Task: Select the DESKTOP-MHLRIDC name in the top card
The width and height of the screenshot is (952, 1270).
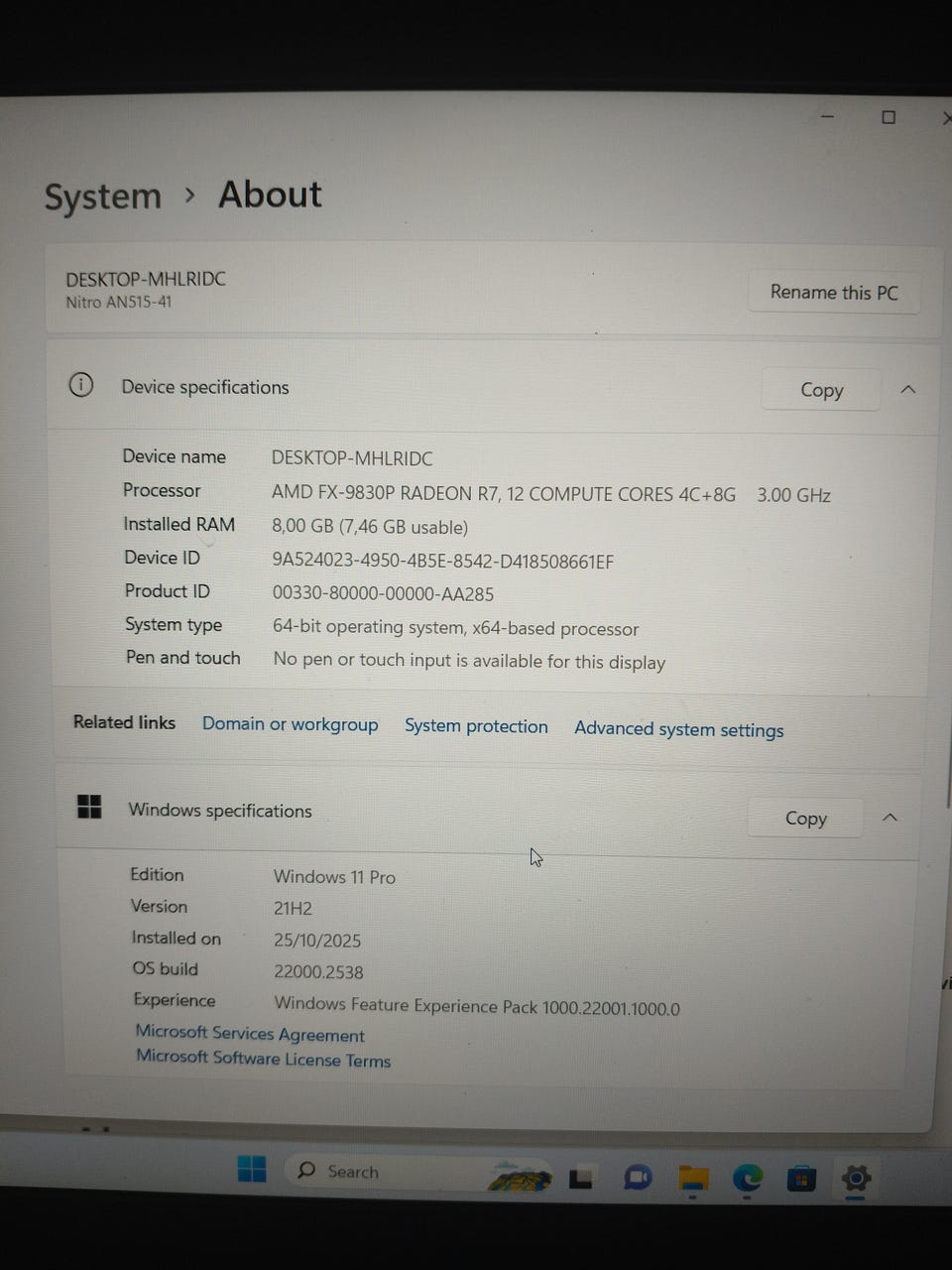Action: point(146,279)
